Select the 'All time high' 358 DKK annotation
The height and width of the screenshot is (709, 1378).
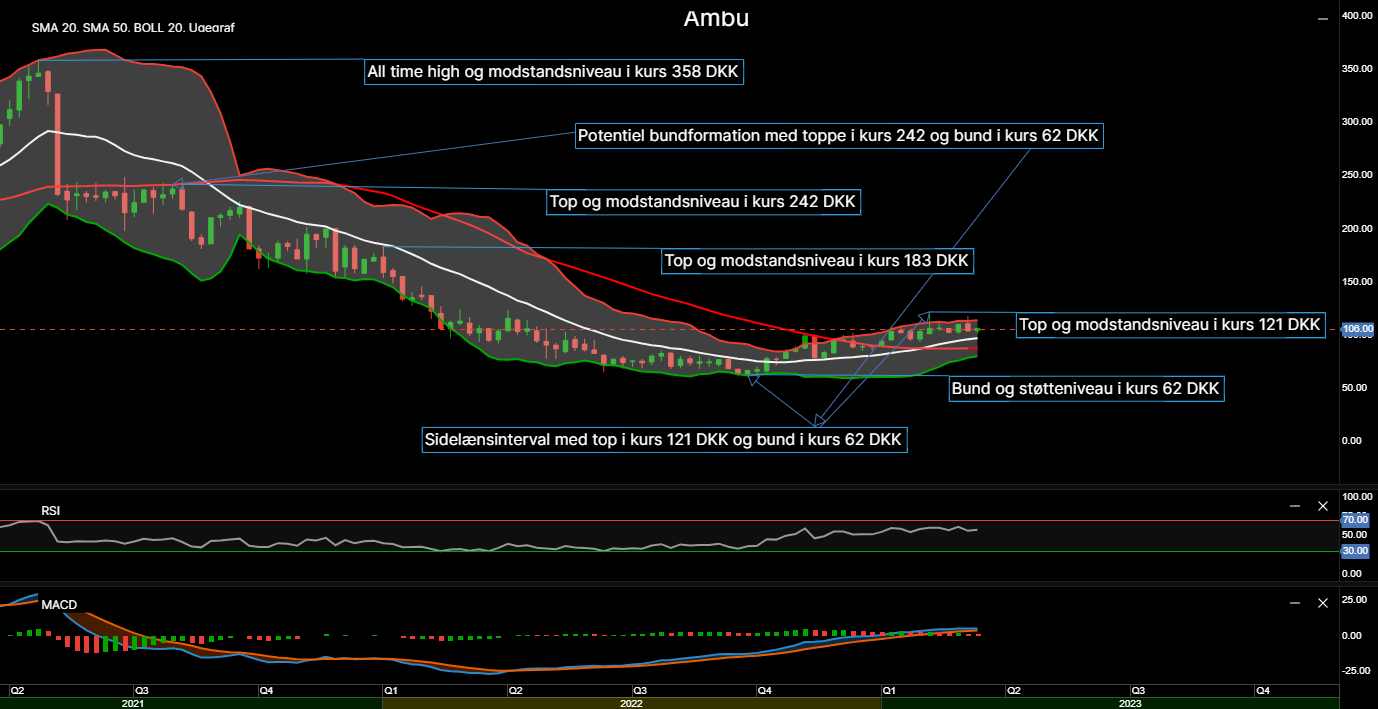555,72
